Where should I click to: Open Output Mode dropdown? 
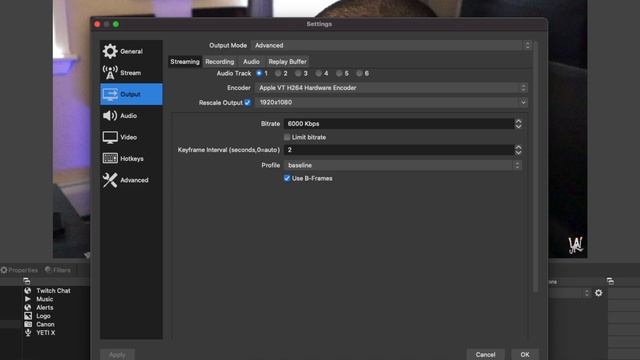point(391,45)
